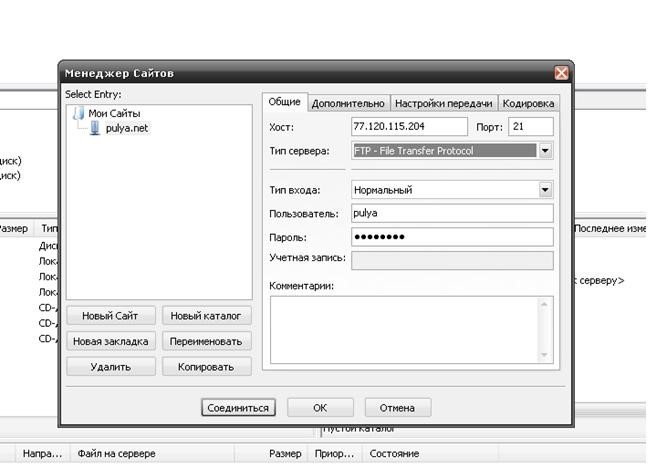
Task: Click the Файл на сервере column header
Action: pos(152,453)
